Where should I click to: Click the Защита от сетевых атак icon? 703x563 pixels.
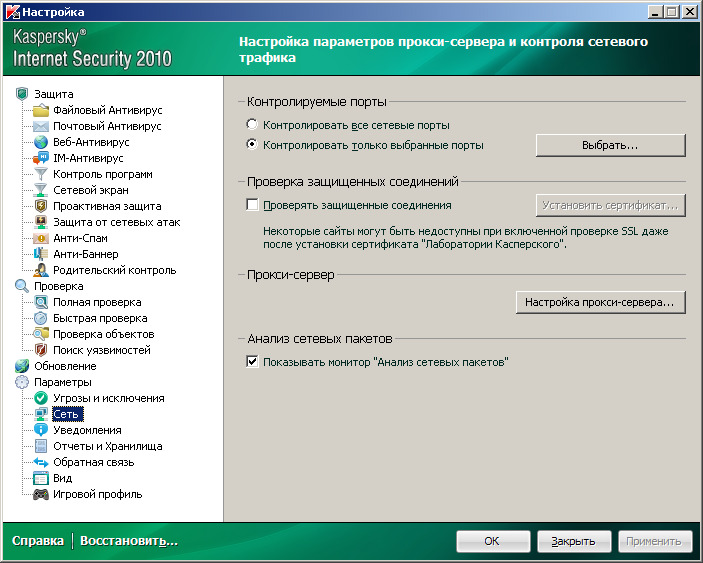pyautogui.click(x=41, y=222)
